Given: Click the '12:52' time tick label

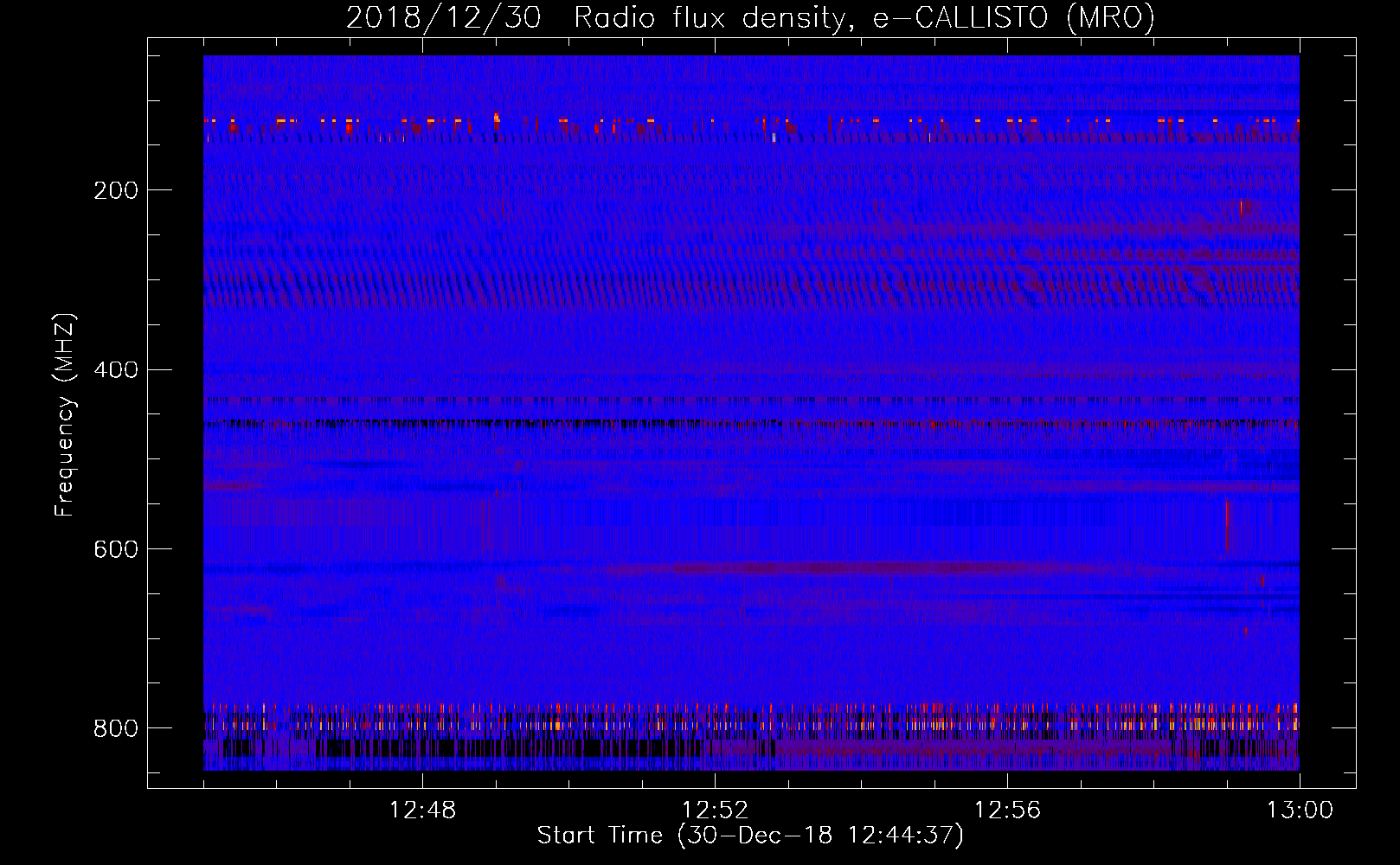Looking at the screenshot, I should (x=715, y=811).
